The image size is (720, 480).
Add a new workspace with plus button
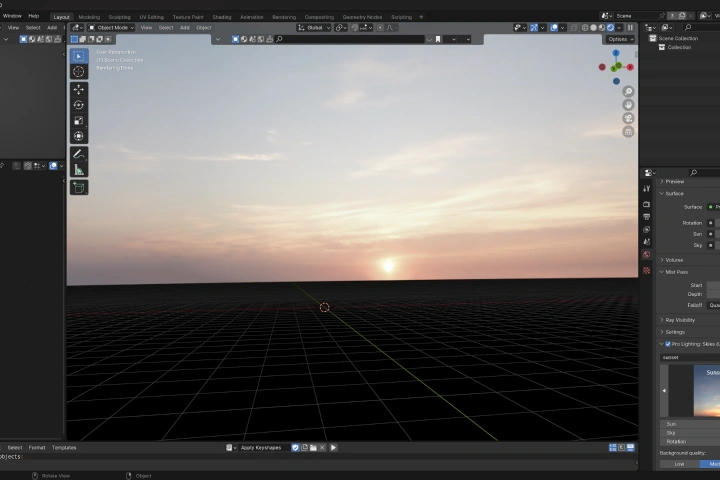pyautogui.click(x=421, y=17)
